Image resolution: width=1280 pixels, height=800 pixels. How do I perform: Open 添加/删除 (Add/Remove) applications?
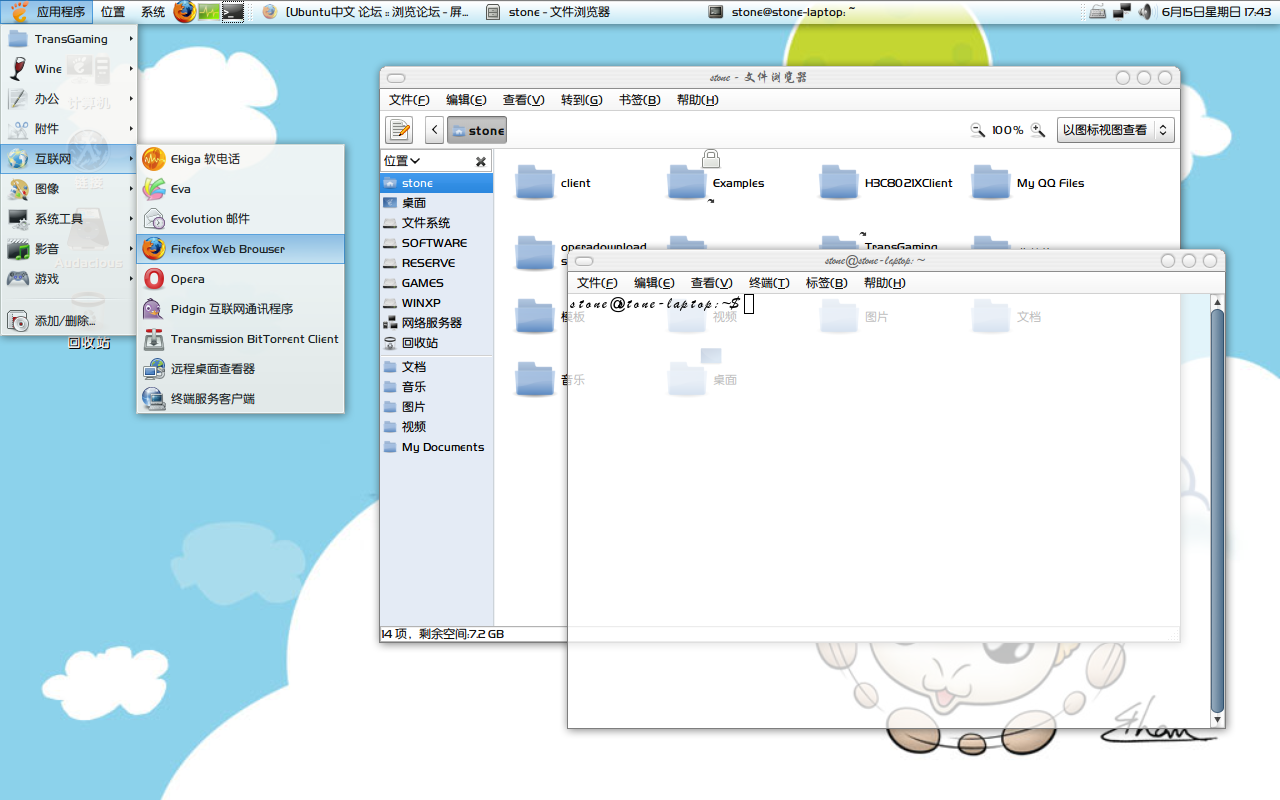pos(70,321)
